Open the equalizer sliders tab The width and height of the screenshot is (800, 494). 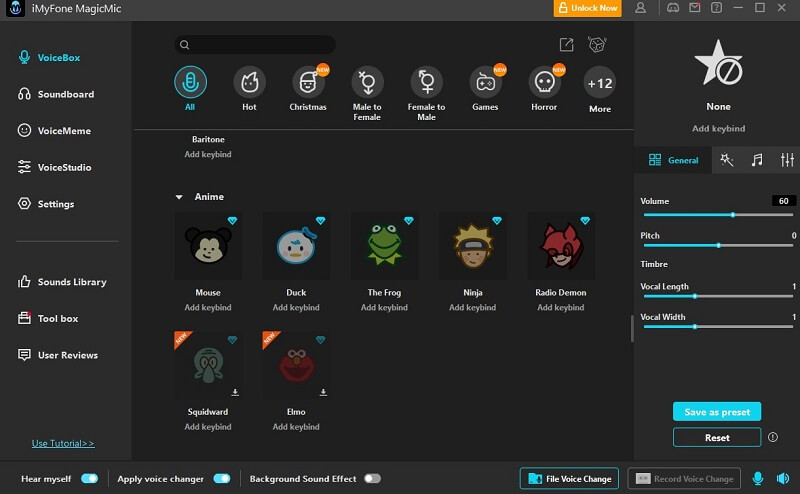[787, 160]
